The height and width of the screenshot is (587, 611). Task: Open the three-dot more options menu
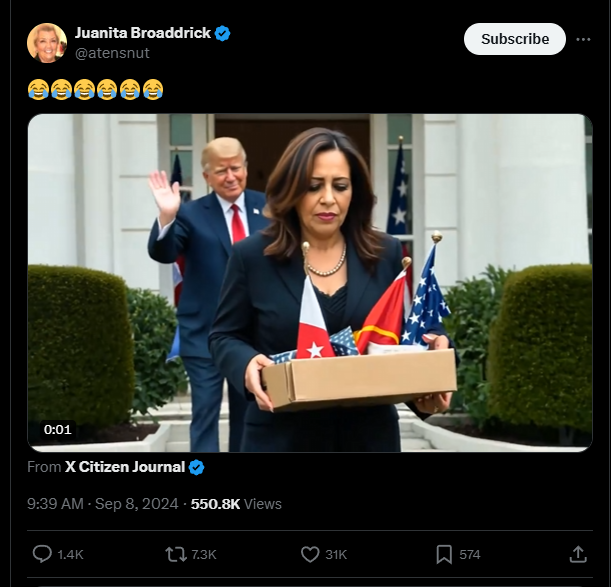[x=583, y=39]
